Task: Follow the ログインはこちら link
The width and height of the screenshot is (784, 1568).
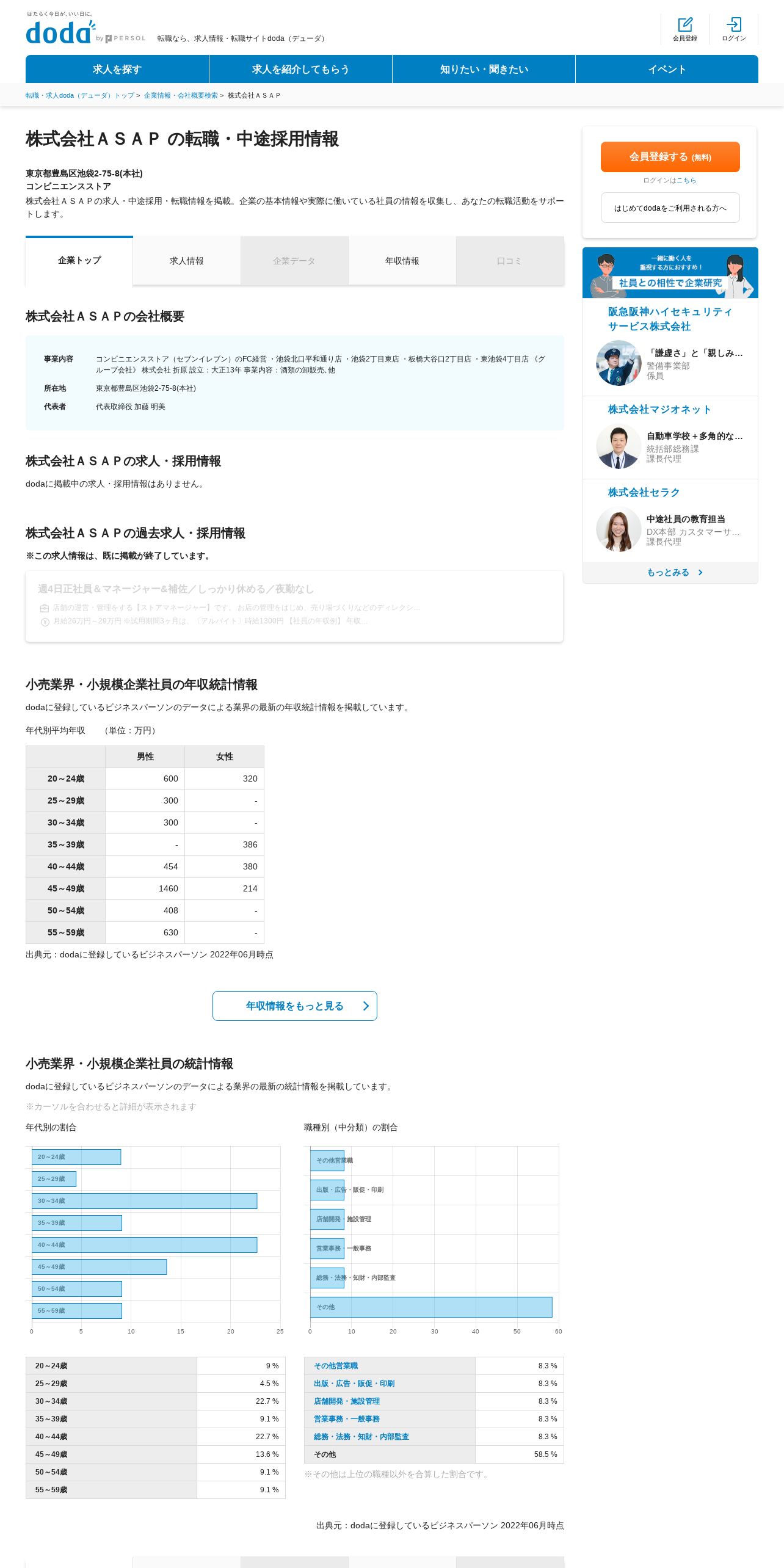Action: point(686,181)
